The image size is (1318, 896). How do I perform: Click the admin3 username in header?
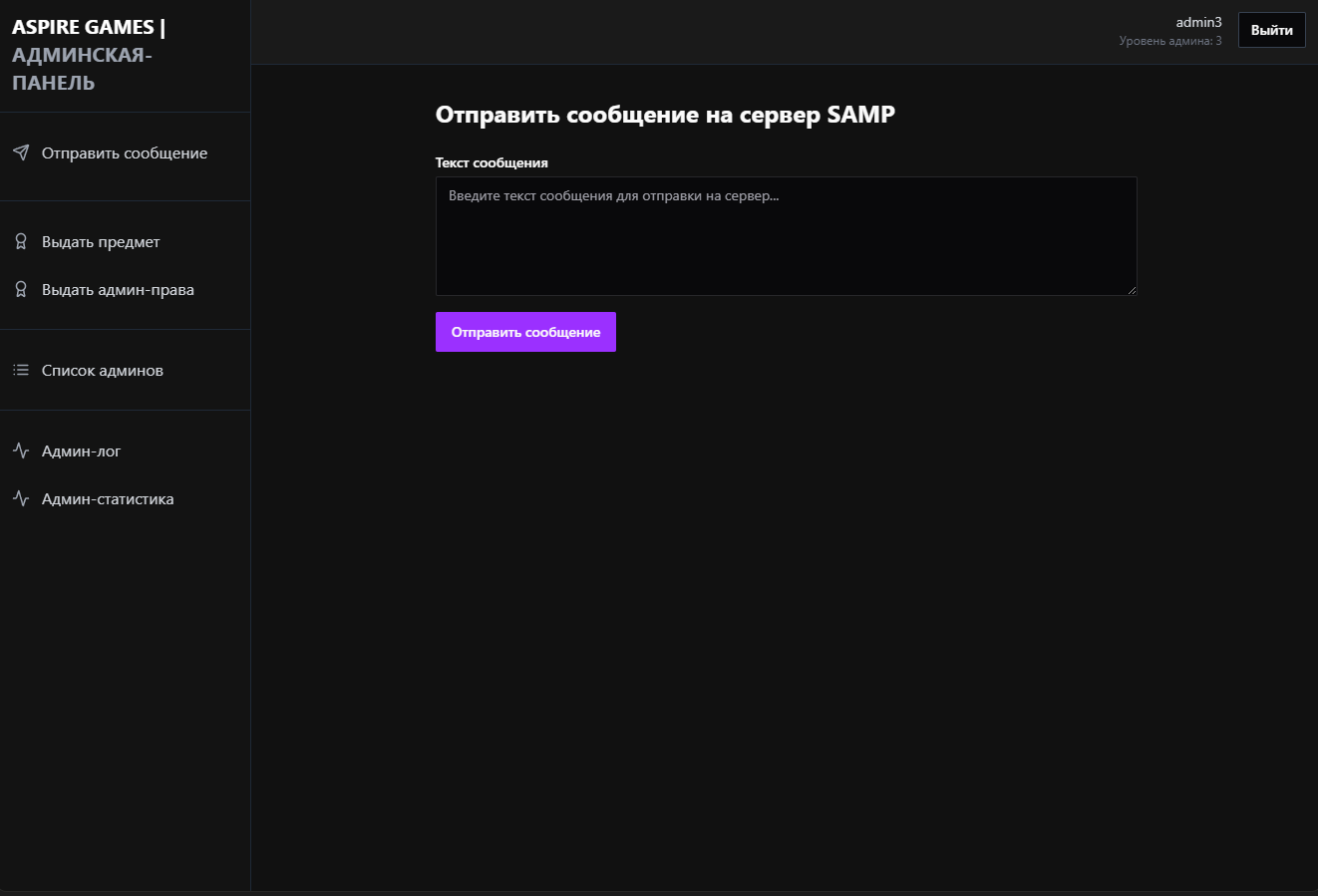tap(1198, 22)
